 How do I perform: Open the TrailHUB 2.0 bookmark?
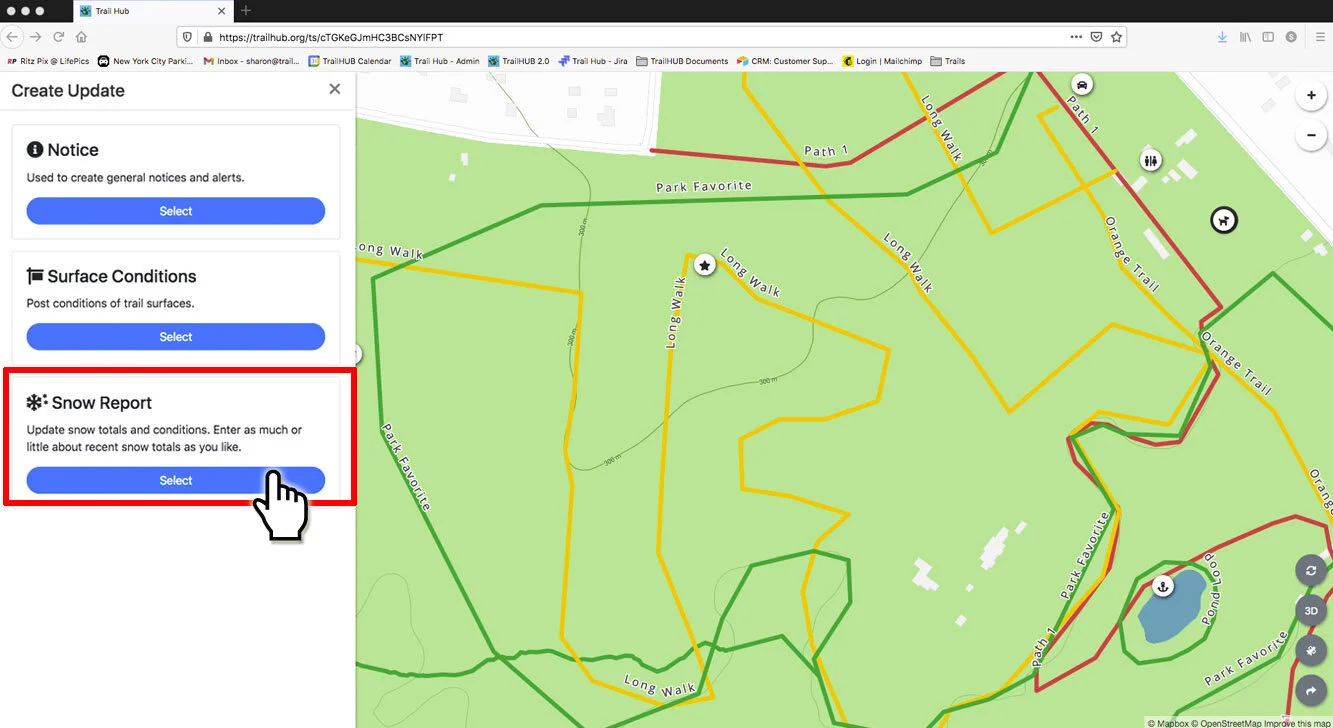point(518,61)
